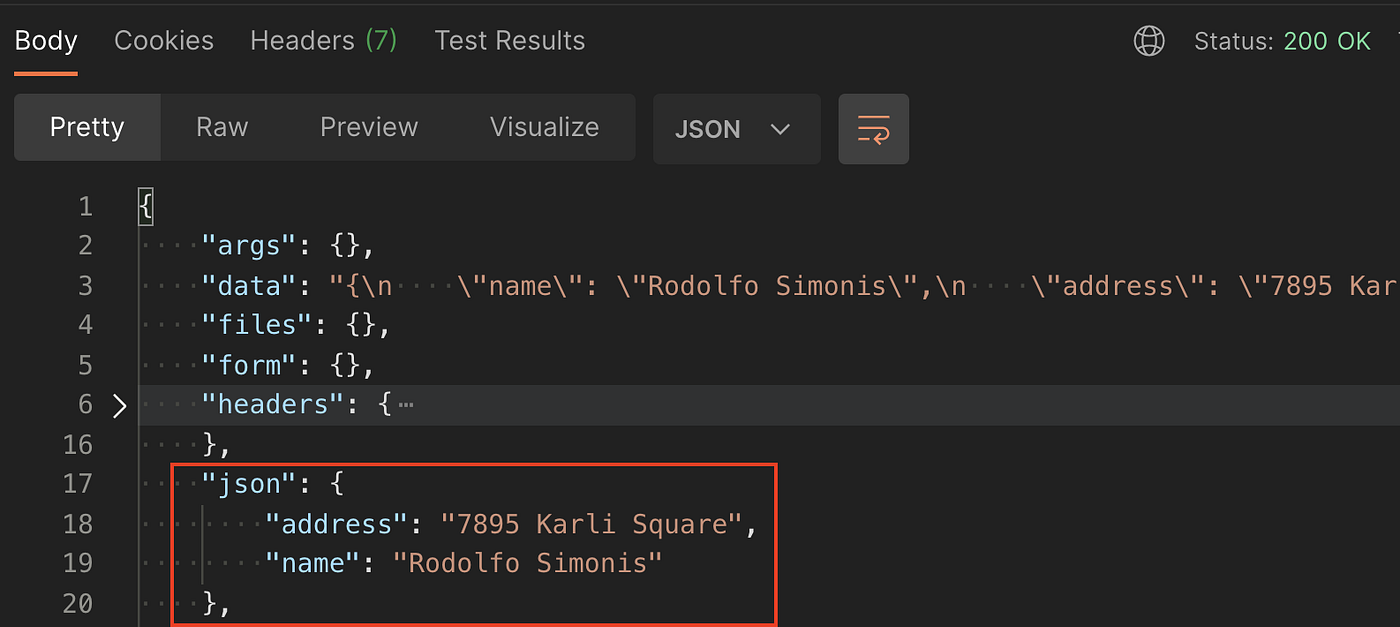Screen dimensions: 1400x627
Task: Click the "Rodolfo Simonis" value on line 19
Action: click(527, 564)
